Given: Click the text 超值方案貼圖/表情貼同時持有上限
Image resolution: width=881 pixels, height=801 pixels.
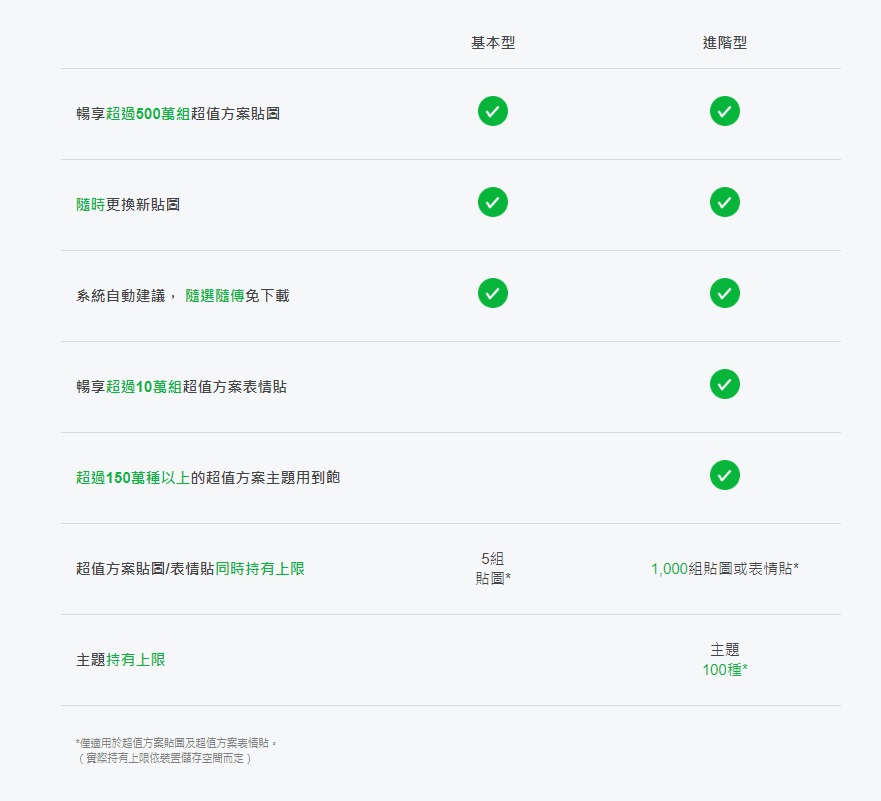Looking at the screenshot, I should click(x=190, y=568).
